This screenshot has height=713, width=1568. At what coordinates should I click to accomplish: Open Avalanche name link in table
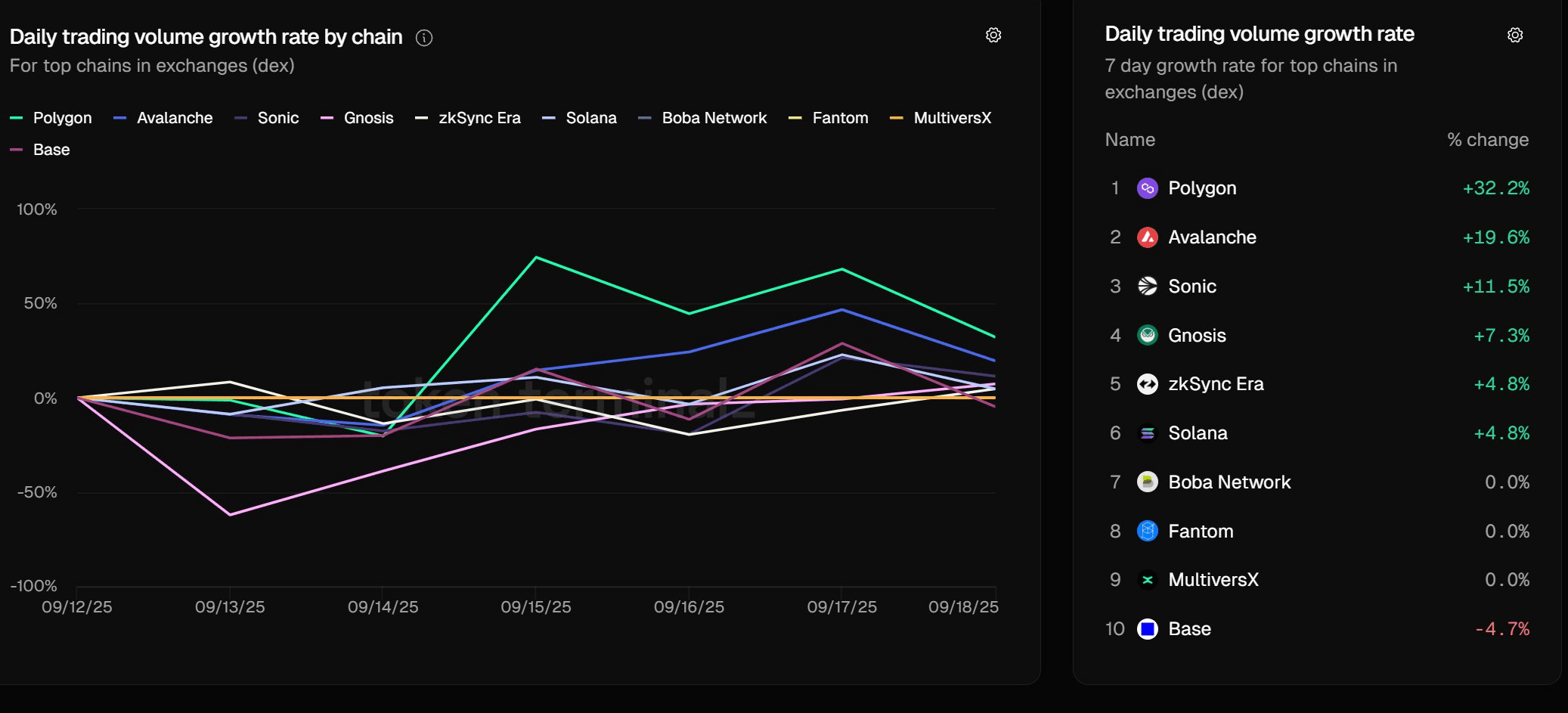(x=1212, y=237)
